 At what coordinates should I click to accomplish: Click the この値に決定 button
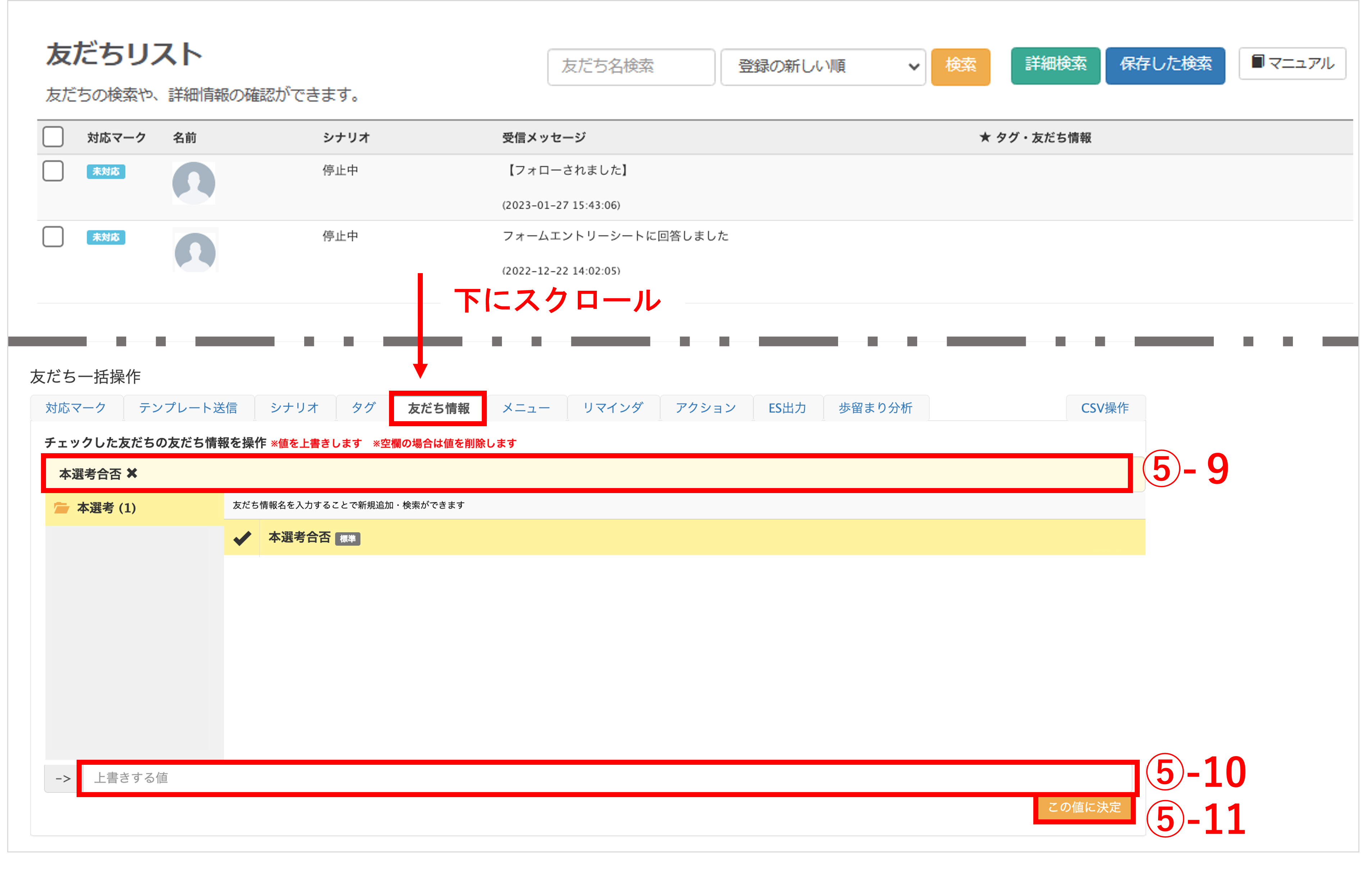pyautogui.click(x=1084, y=808)
